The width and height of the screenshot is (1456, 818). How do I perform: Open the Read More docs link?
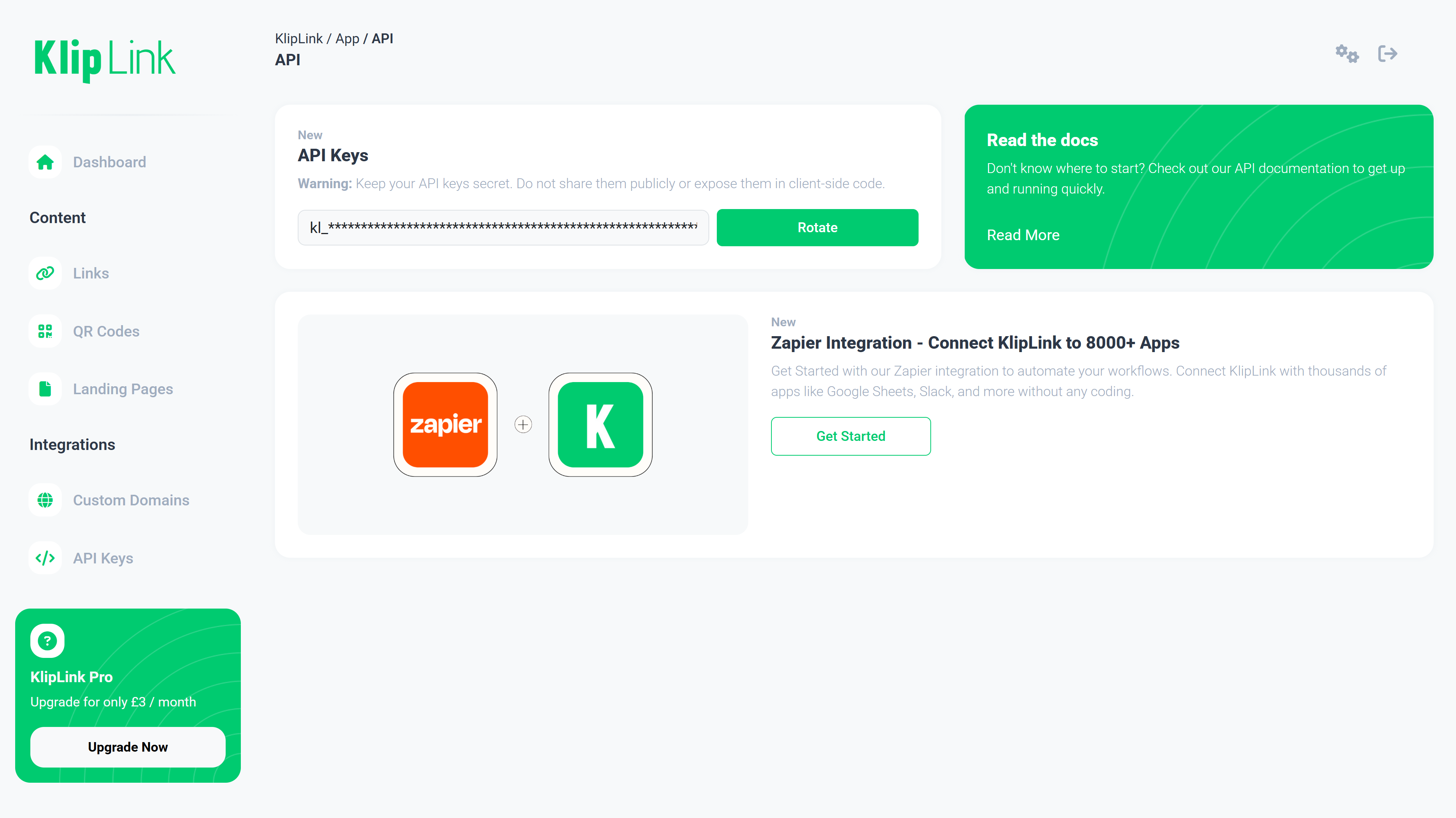coord(1022,235)
